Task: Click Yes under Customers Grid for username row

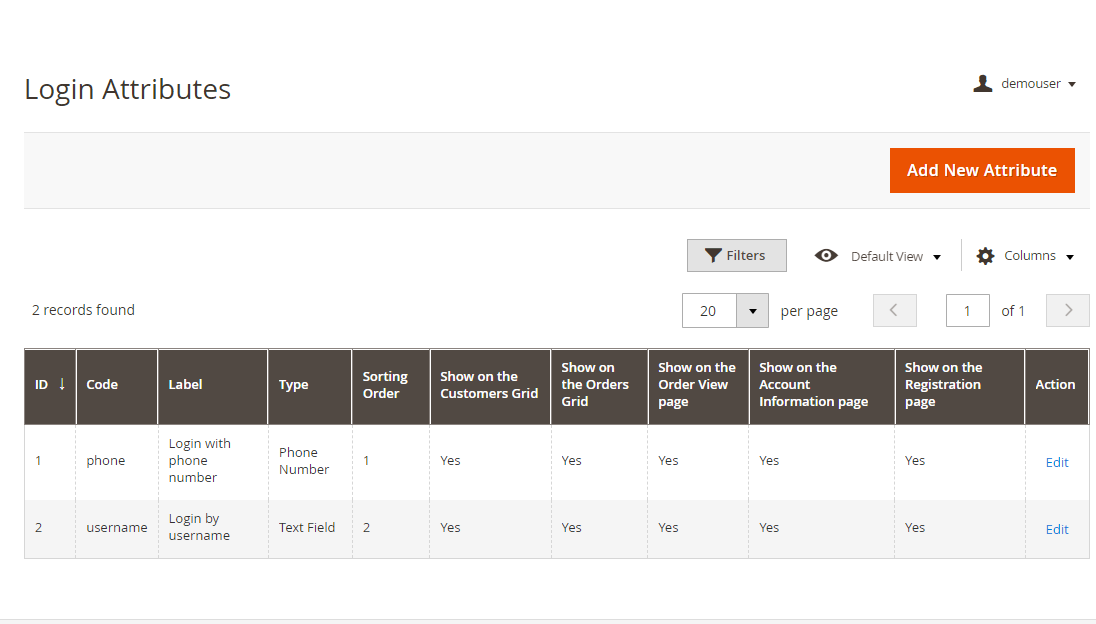Action: pos(450,528)
